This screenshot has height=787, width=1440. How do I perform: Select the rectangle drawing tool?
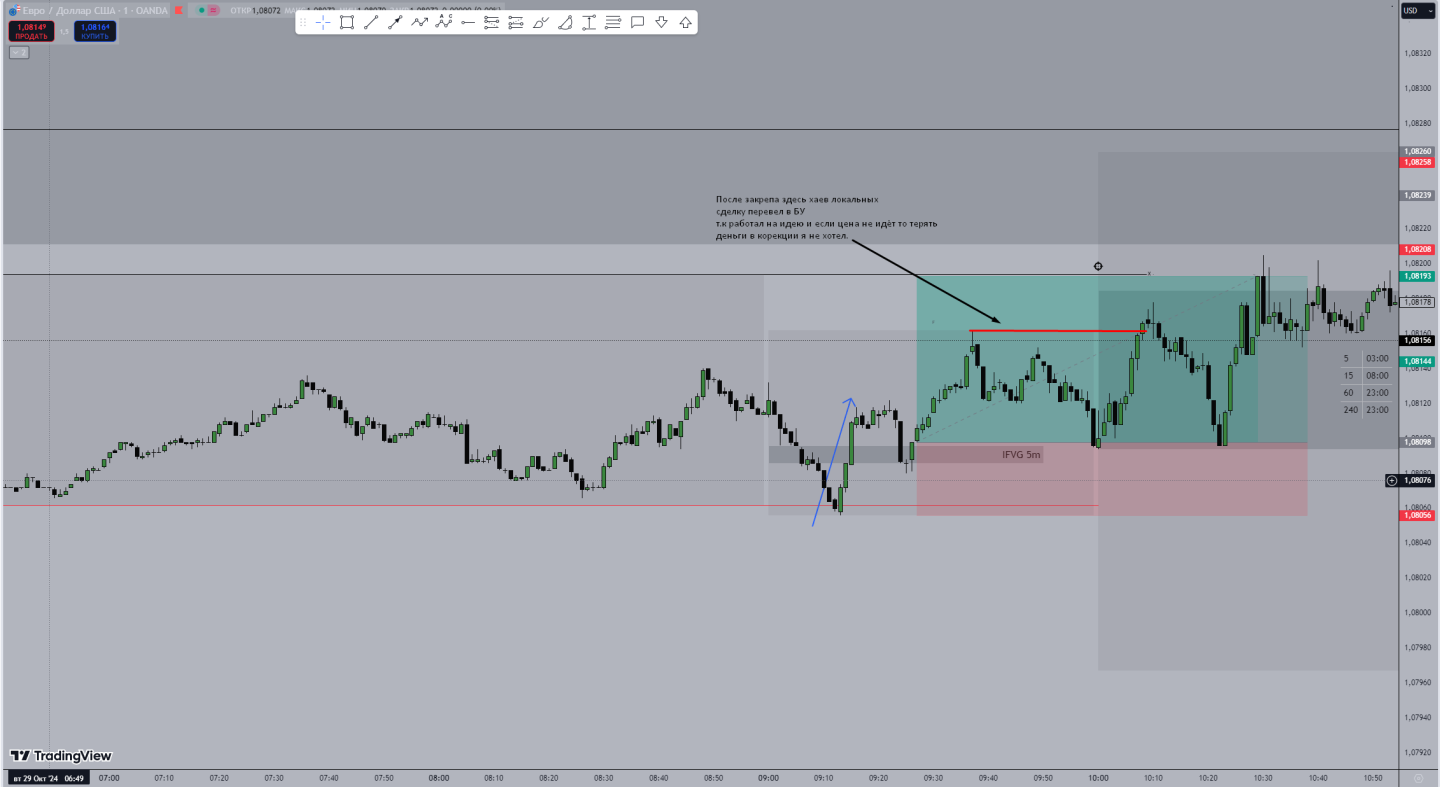click(347, 22)
